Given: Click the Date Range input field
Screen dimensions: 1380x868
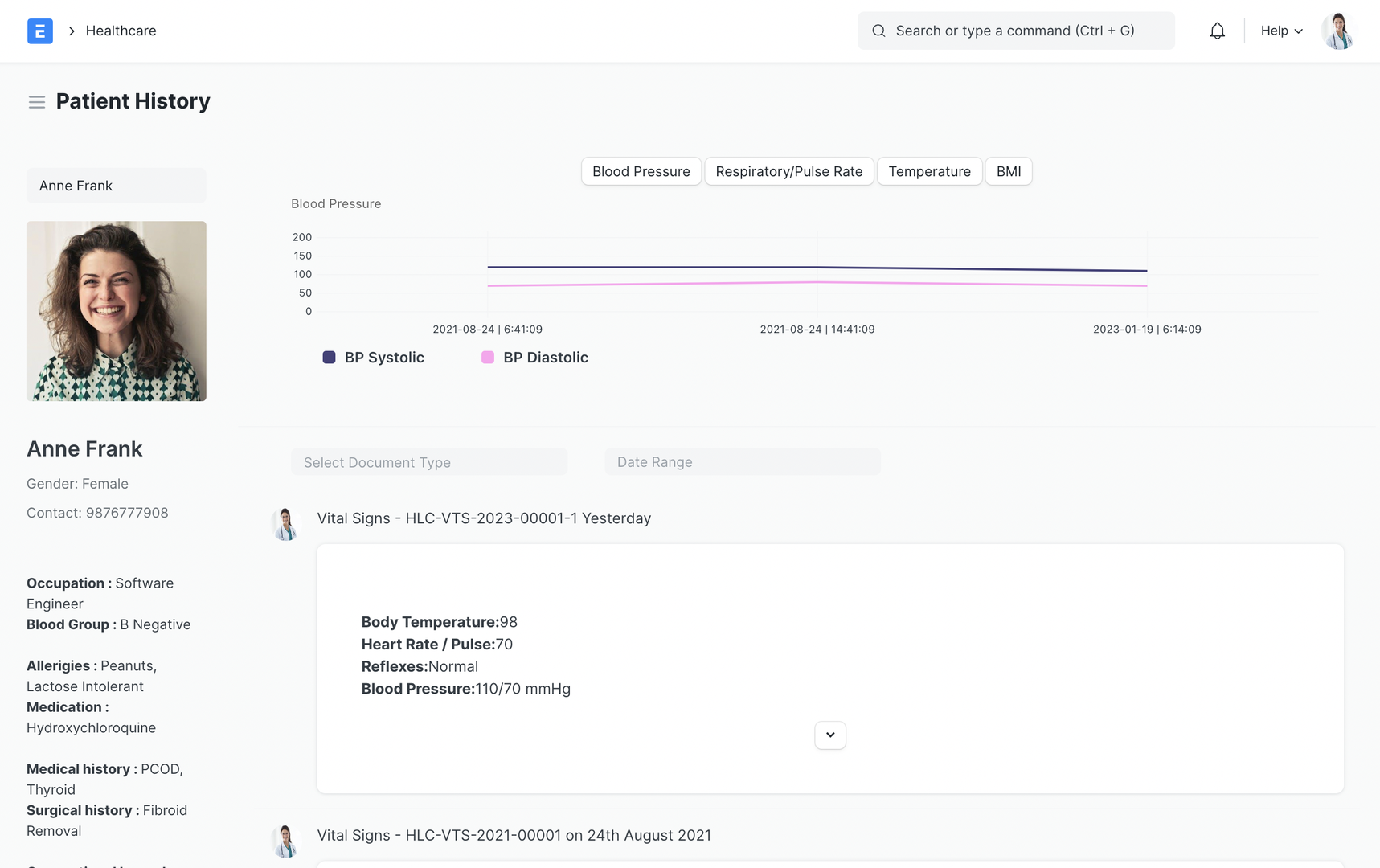Looking at the screenshot, I should coord(742,462).
